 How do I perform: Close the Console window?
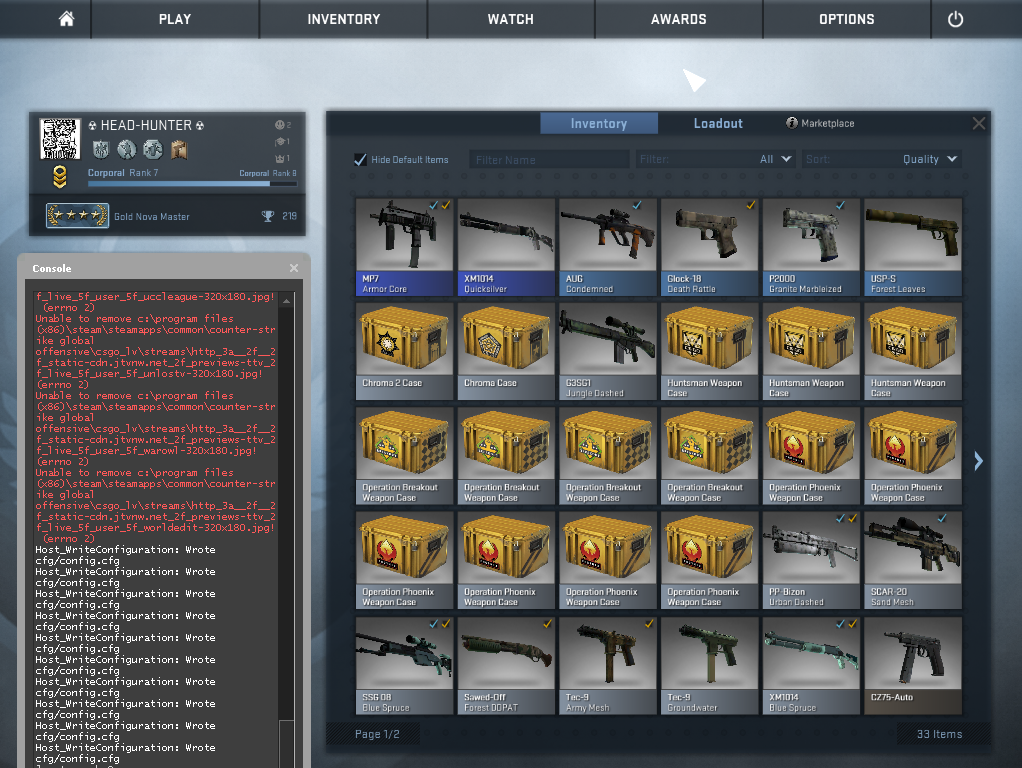click(x=294, y=268)
